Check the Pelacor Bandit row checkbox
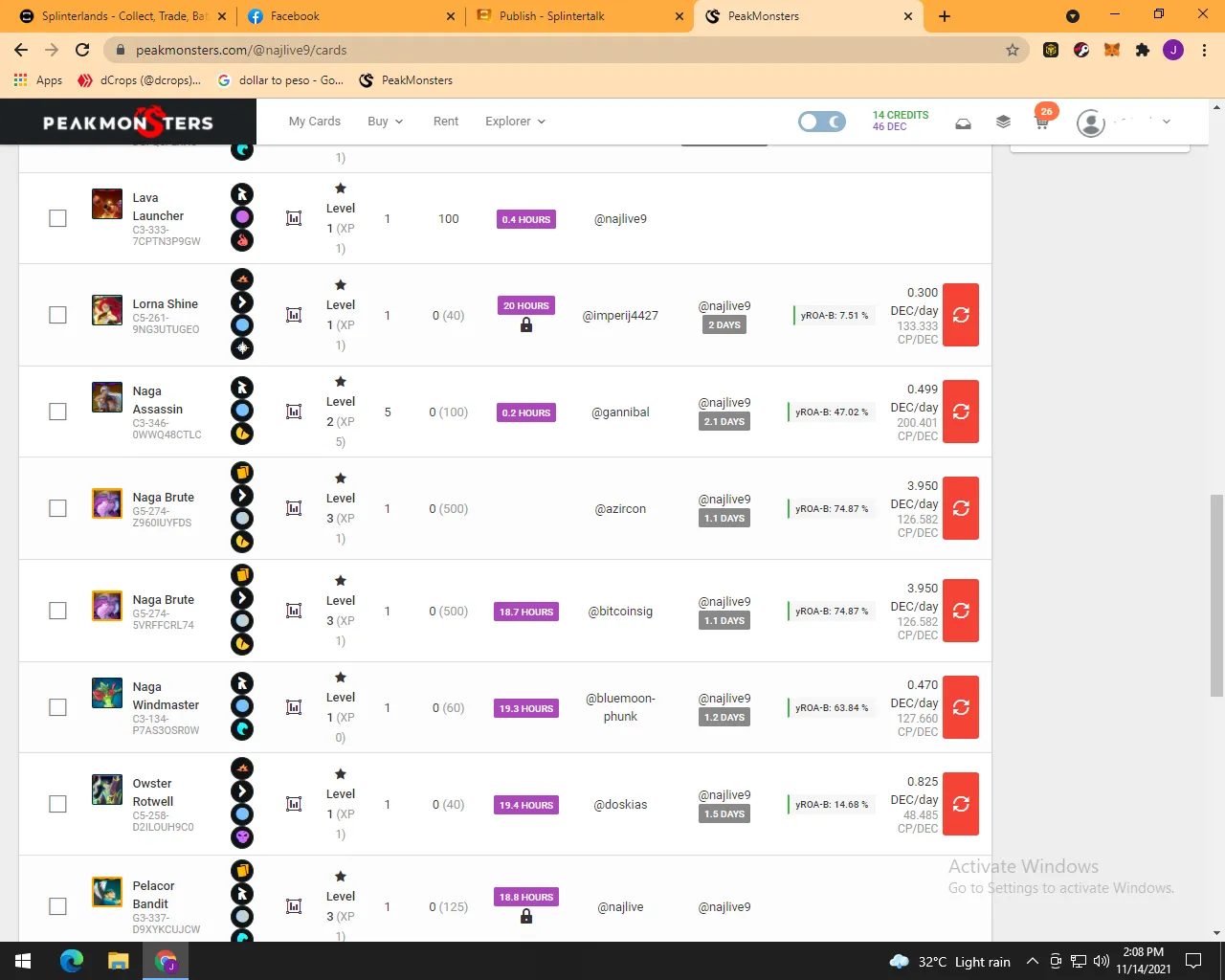This screenshot has height=980, width=1225. 57,906
